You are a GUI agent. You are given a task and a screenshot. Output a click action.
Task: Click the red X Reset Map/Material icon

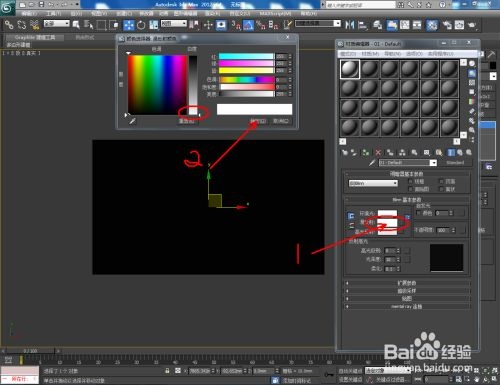(x=378, y=153)
